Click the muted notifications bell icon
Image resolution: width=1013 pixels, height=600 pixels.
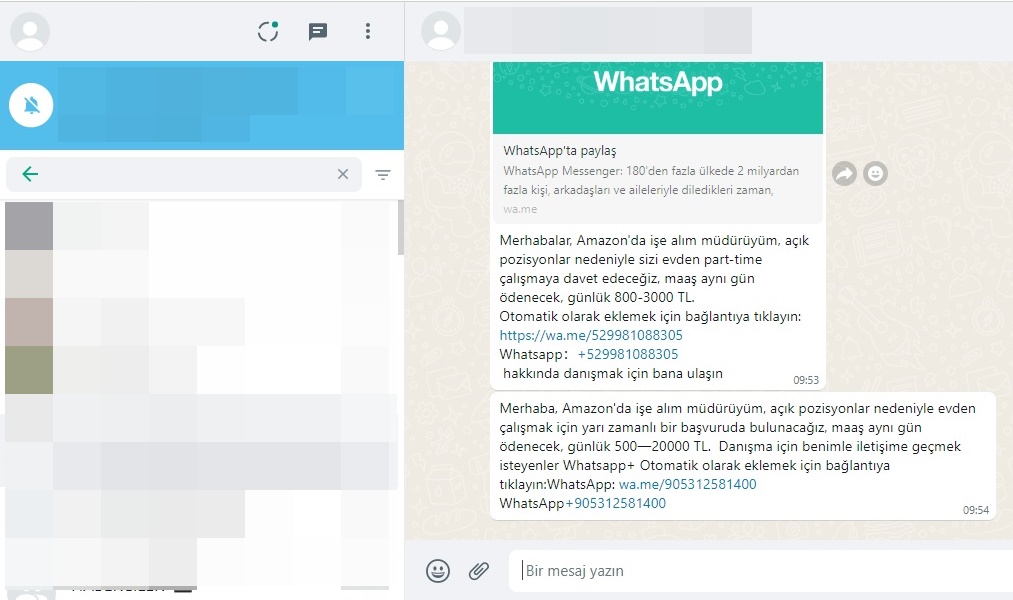[31, 105]
